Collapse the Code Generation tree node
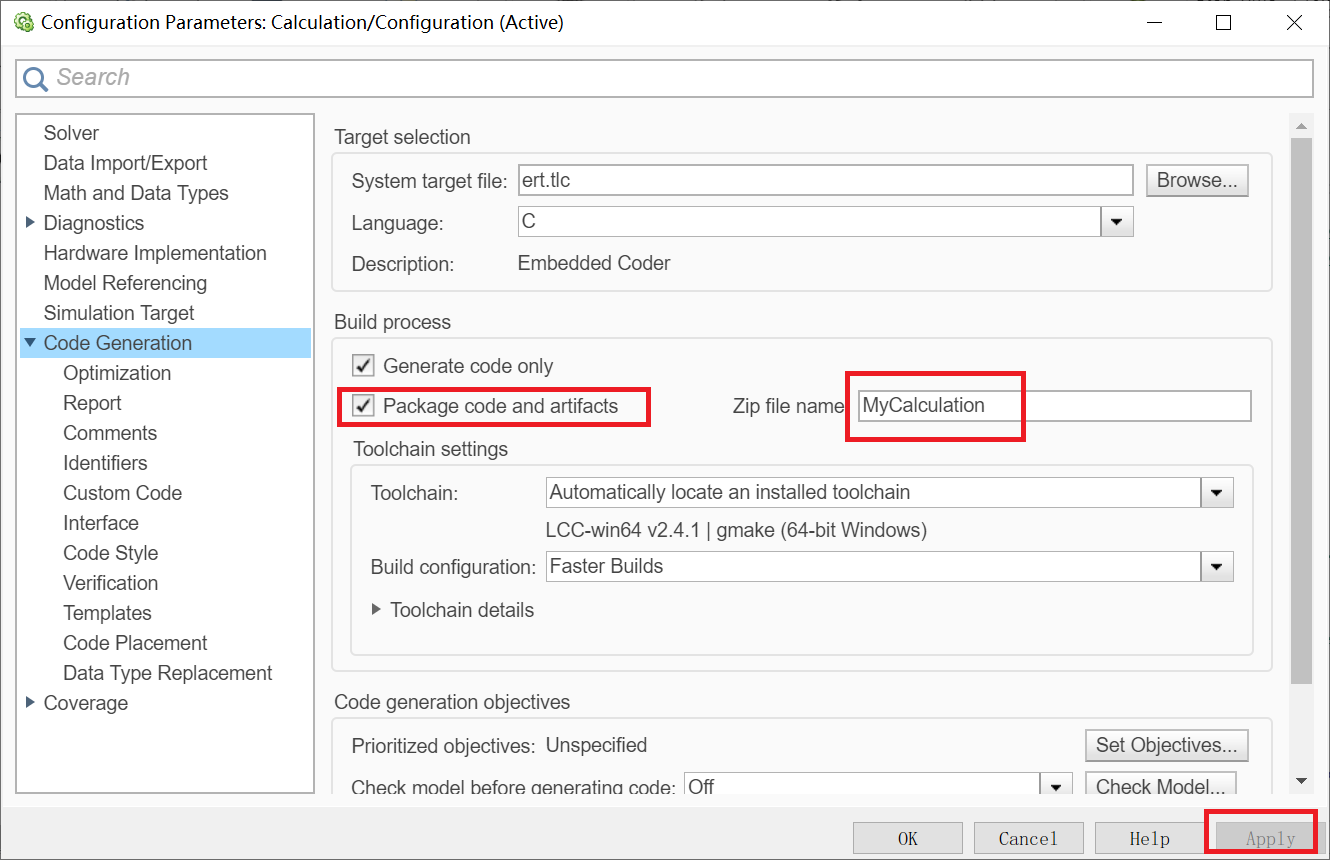Image resolution: width=1330 pixels, height=860 pixels. (x=30, y=343)
